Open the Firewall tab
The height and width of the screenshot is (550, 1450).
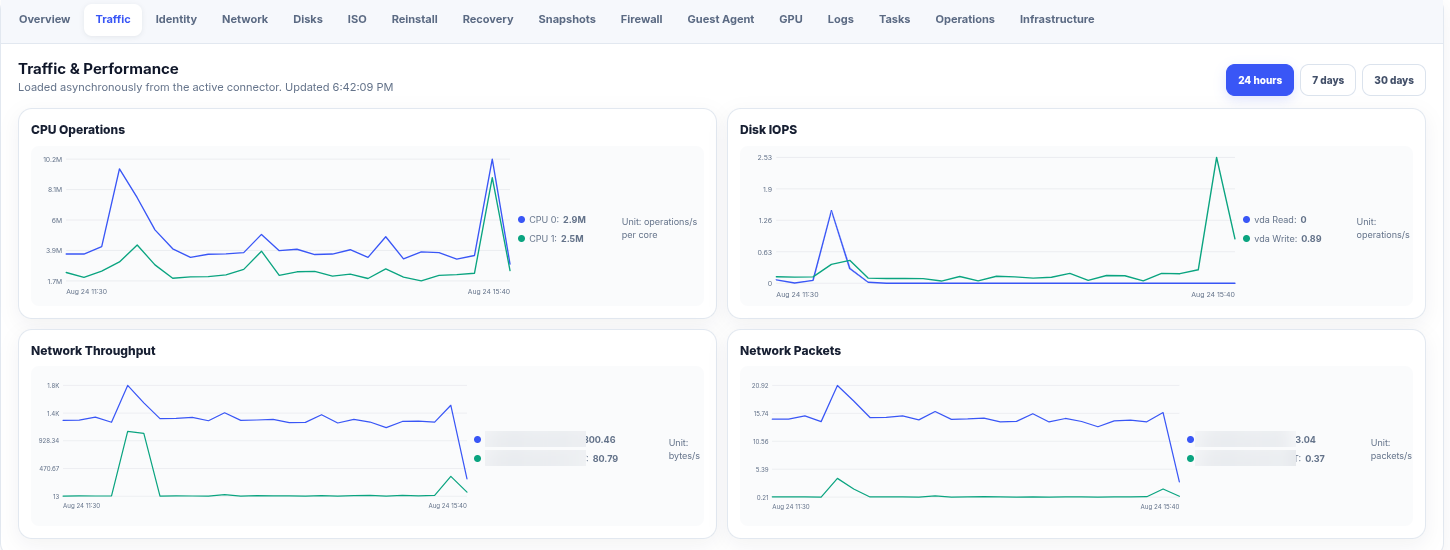tap(641, 19)
